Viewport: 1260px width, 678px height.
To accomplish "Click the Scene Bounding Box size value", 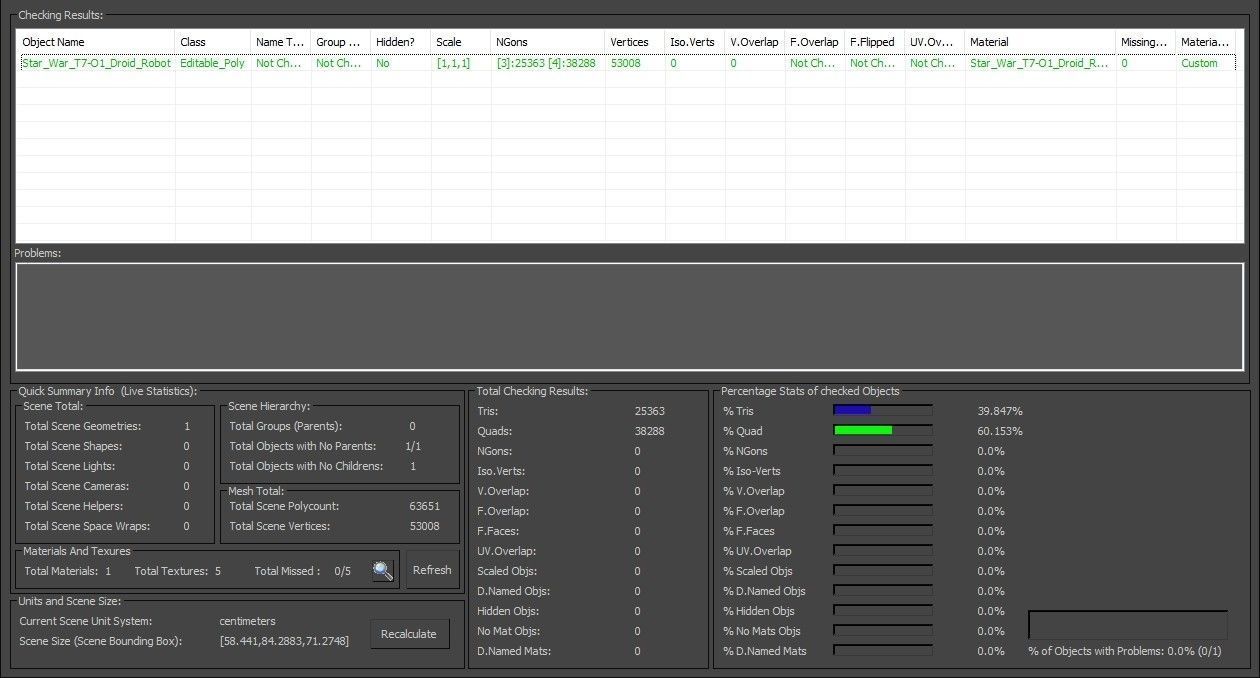I will pos(284,640).
